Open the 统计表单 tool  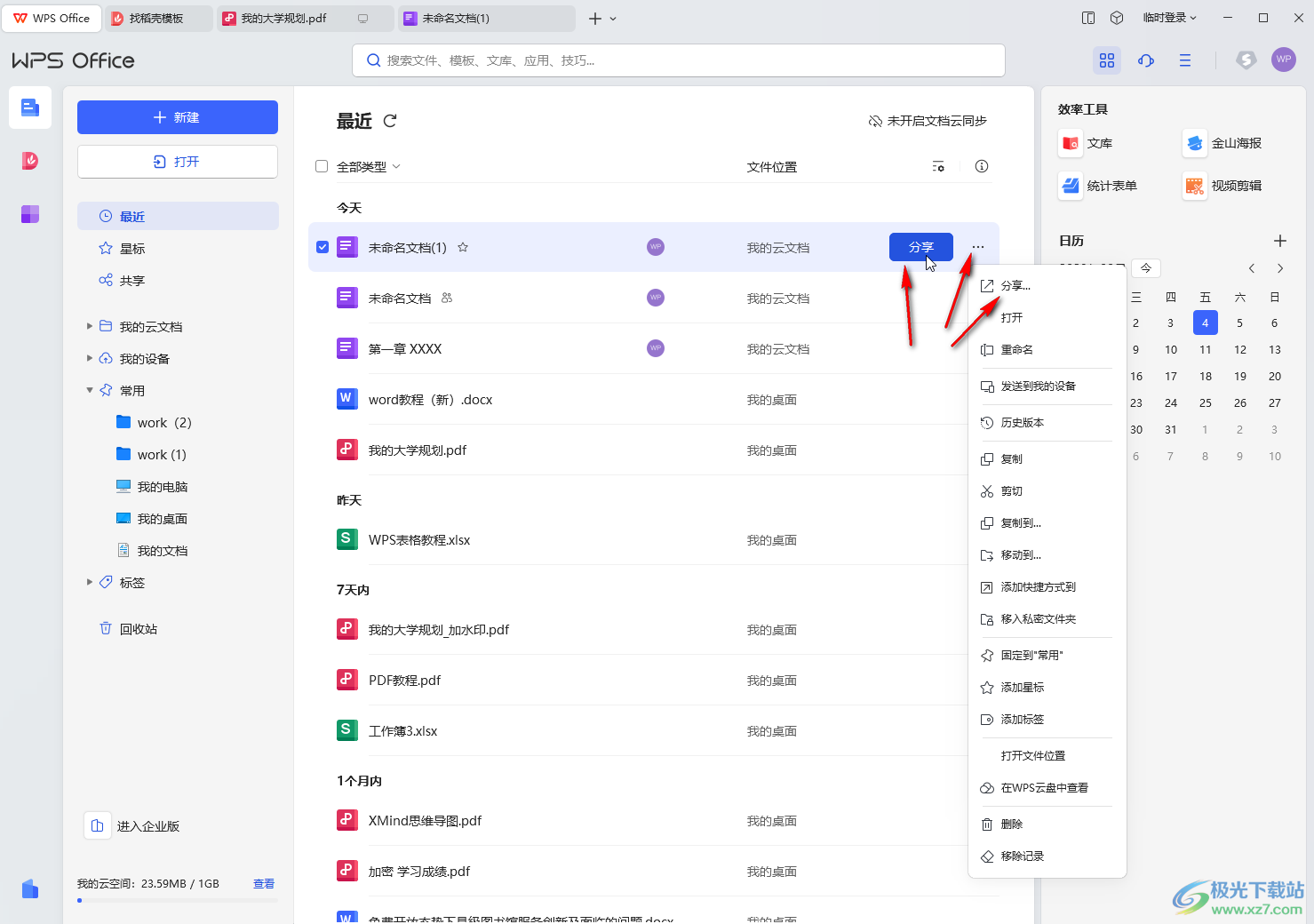pos(1098,186)
